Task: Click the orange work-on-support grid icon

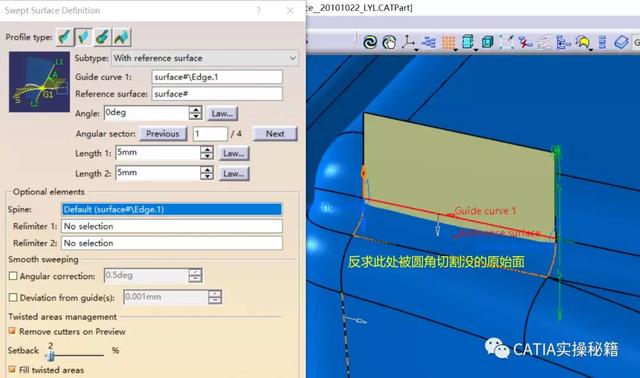Action: pos(448,42)
